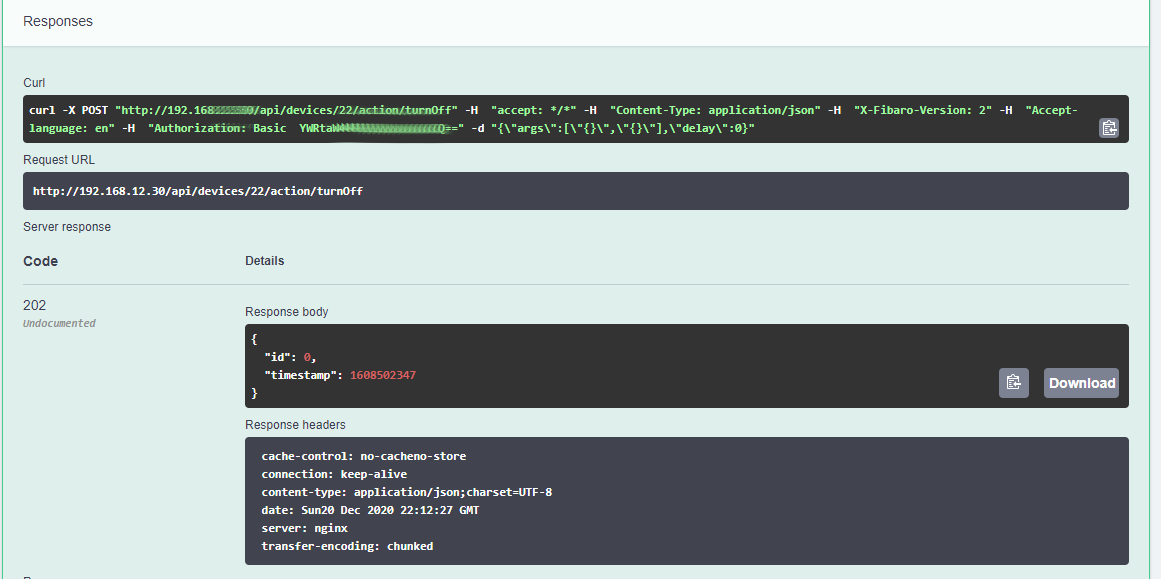Click the Undocumented label under 202
Image resolution: width=1161 pixels, height=579 pixels.
[59, 323]
